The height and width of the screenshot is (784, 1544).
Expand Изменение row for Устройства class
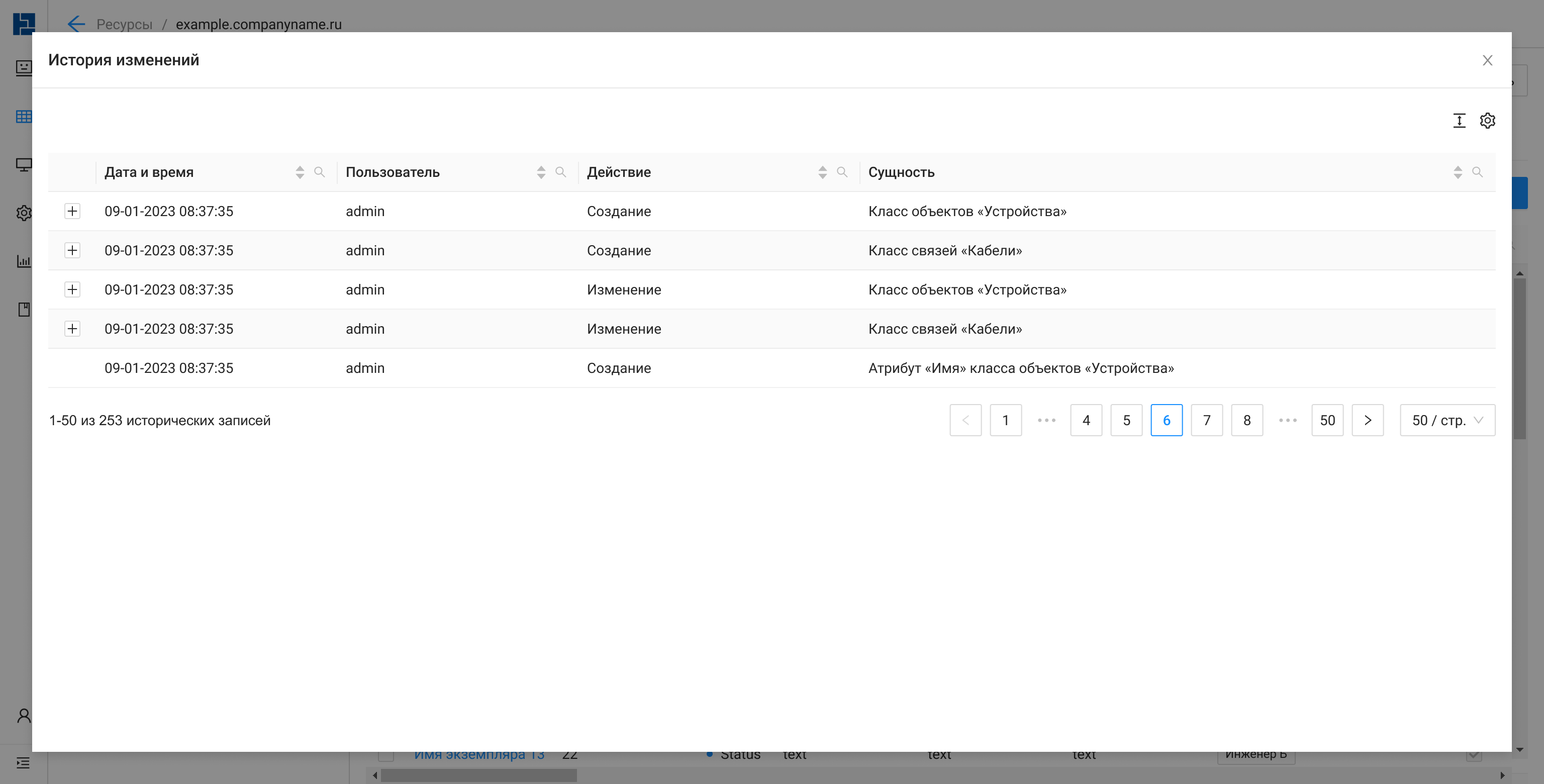pos(72,289)
